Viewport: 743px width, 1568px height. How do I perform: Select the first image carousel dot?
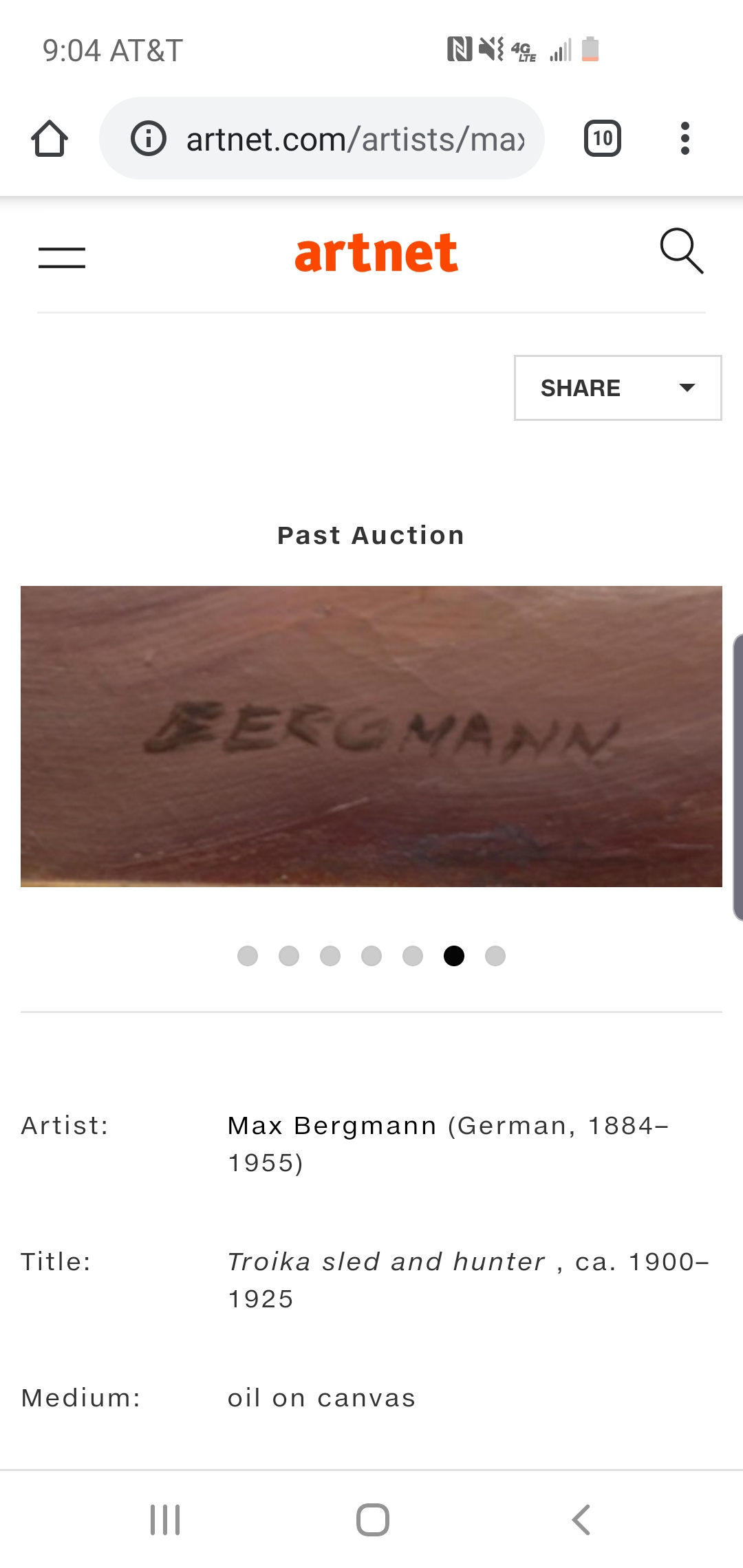(248, 956)
